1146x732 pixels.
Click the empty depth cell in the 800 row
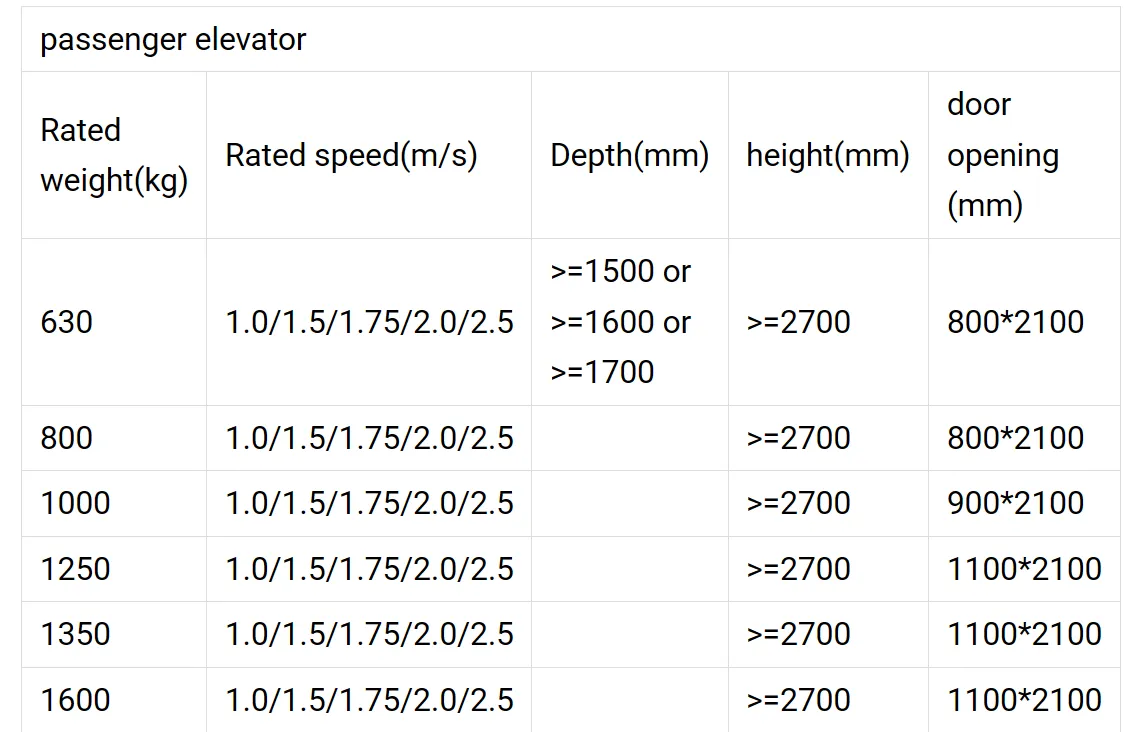(x=629, y=438)
